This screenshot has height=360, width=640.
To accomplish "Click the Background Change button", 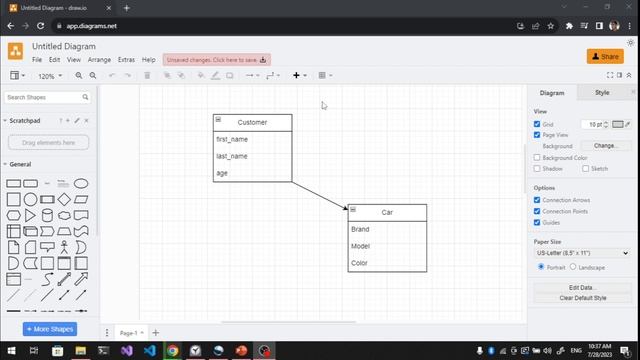I will point(606,146).
